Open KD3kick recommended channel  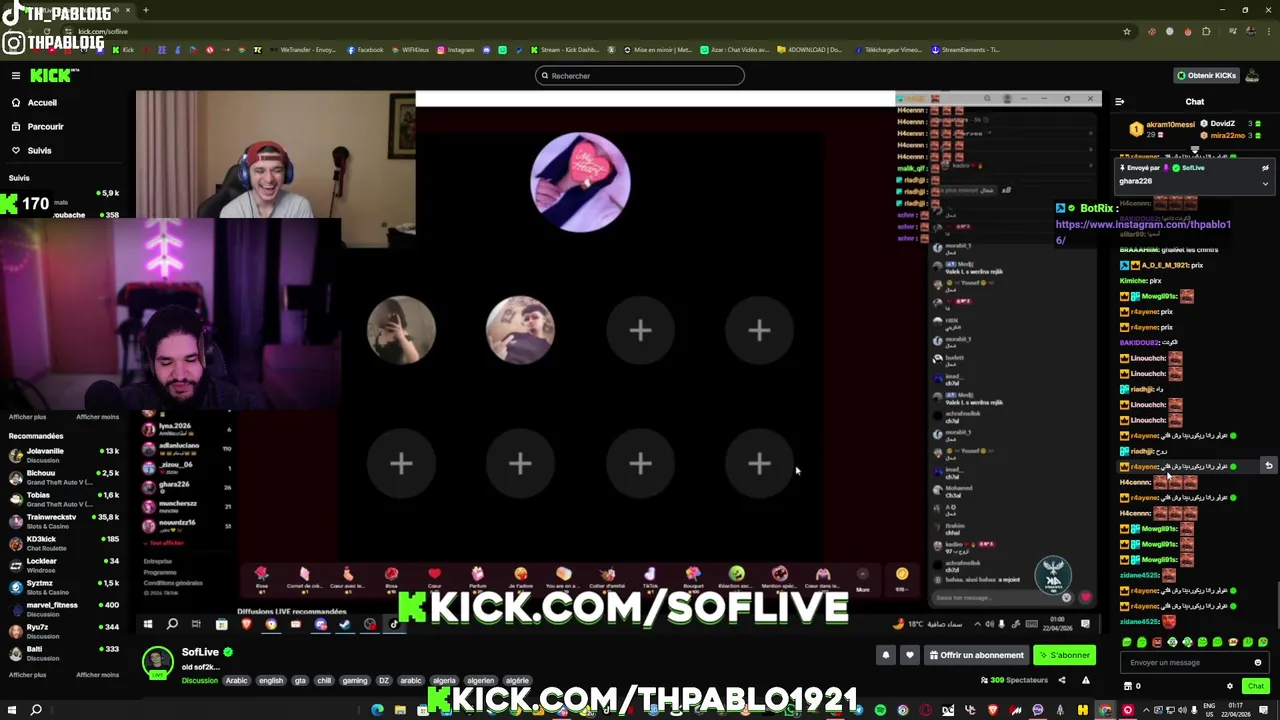[x=63, y=543]
